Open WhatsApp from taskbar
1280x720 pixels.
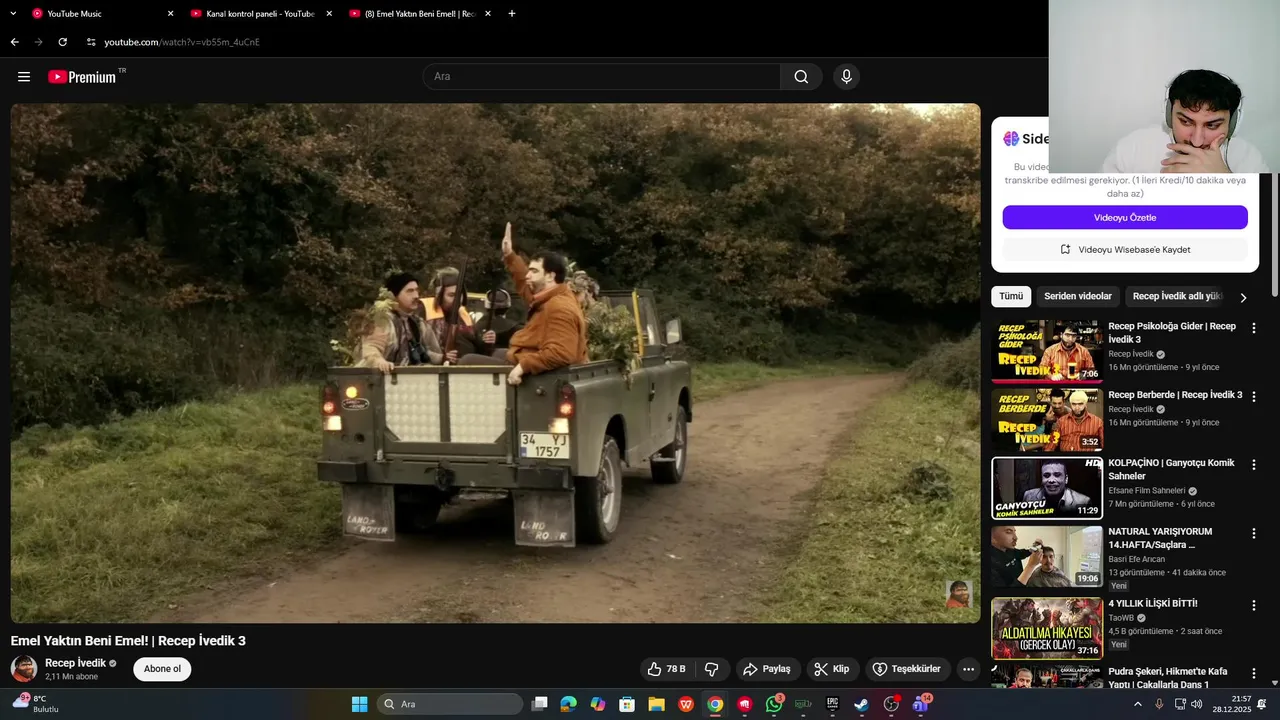[774, 704]
